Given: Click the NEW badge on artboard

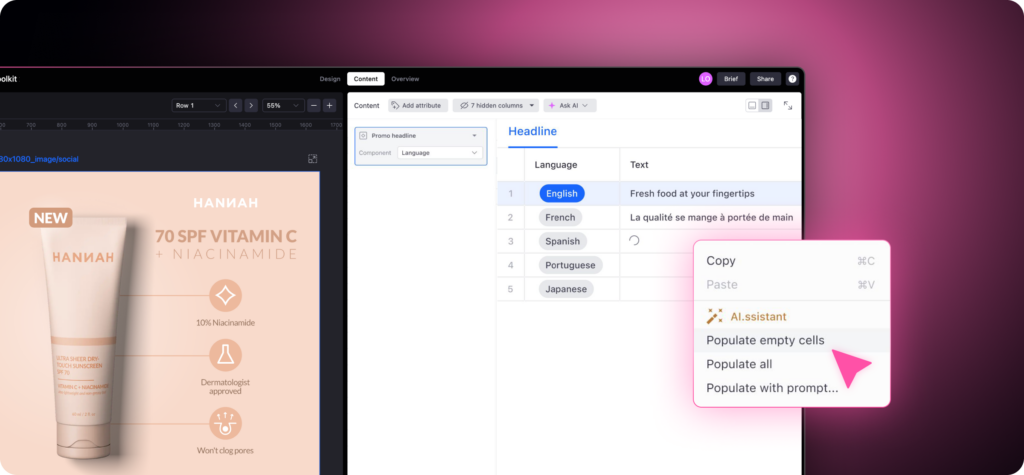Looking at the screenshot, I should pos(50,218).
